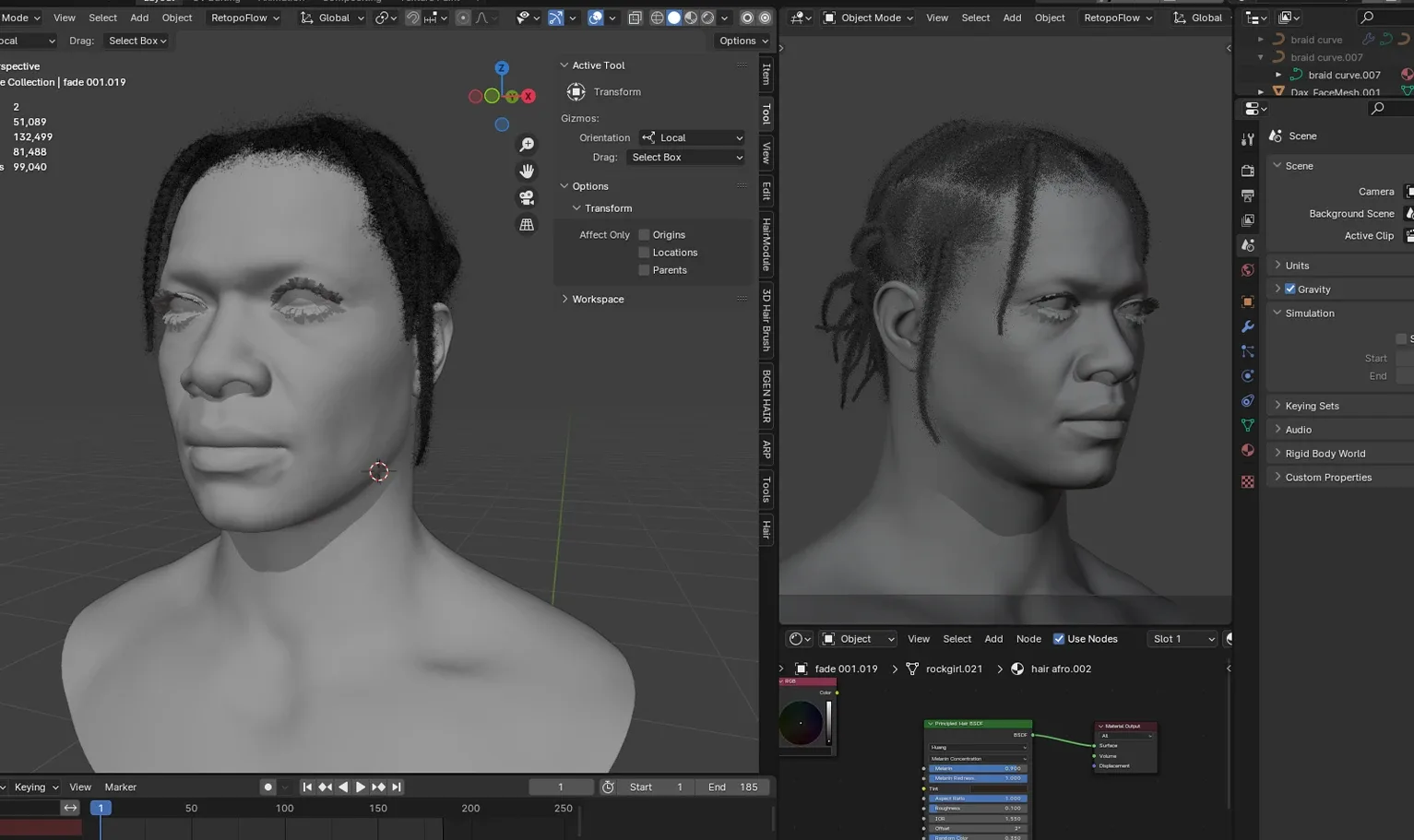Open the Tool properties tab with the wrench and screwdriver icon
Screen dimensions: 1414x840
[x=1247, y=139]
